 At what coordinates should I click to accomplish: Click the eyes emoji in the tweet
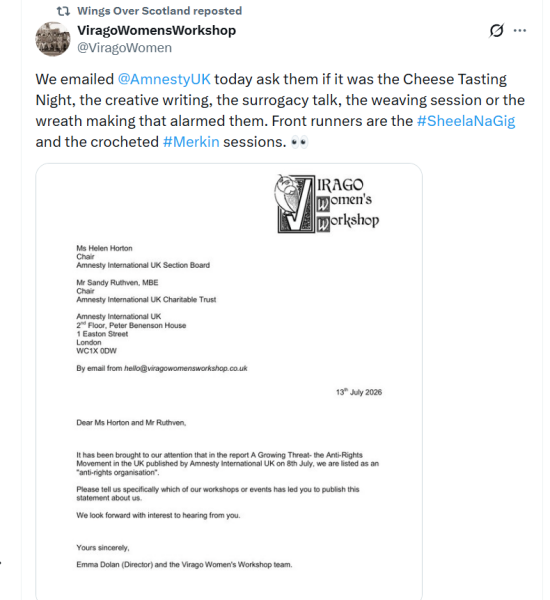tap(299, 142)
